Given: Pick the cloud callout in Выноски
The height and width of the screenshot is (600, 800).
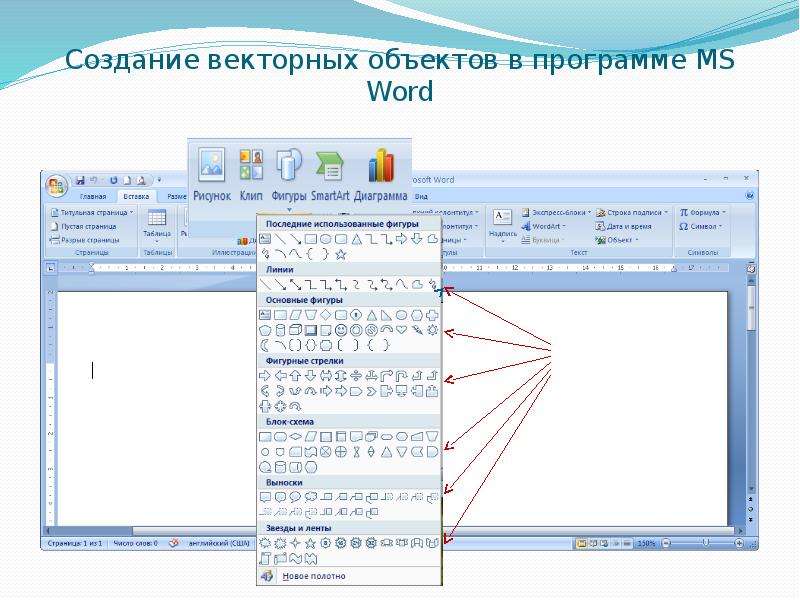Looking at the screenshot, I should click(x=310, y=497).
